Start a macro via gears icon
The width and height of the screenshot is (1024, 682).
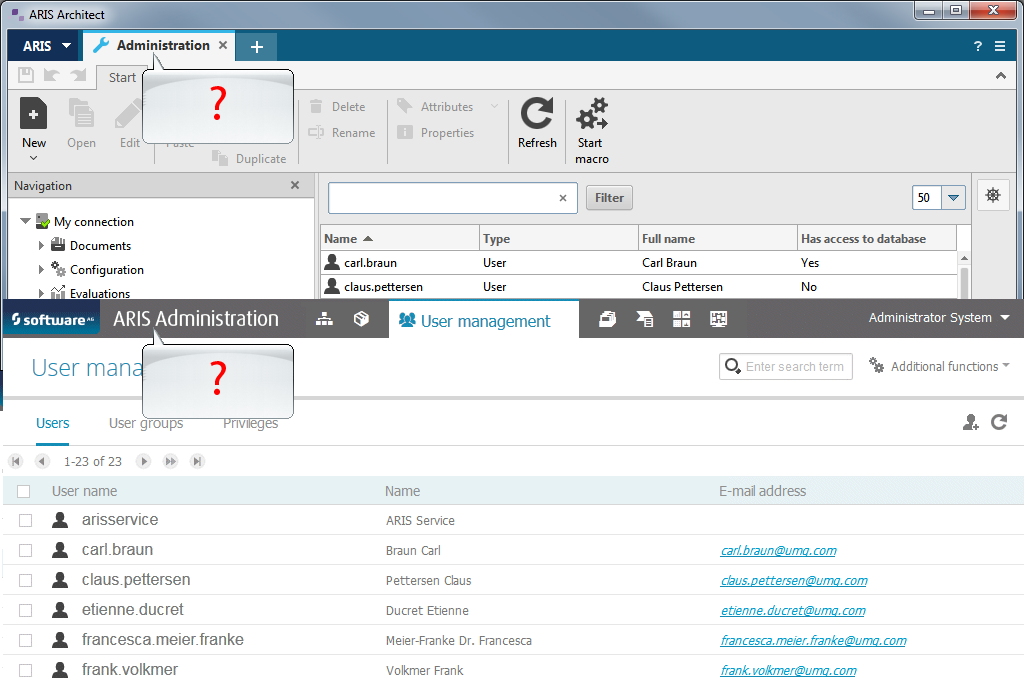point(592,113)
